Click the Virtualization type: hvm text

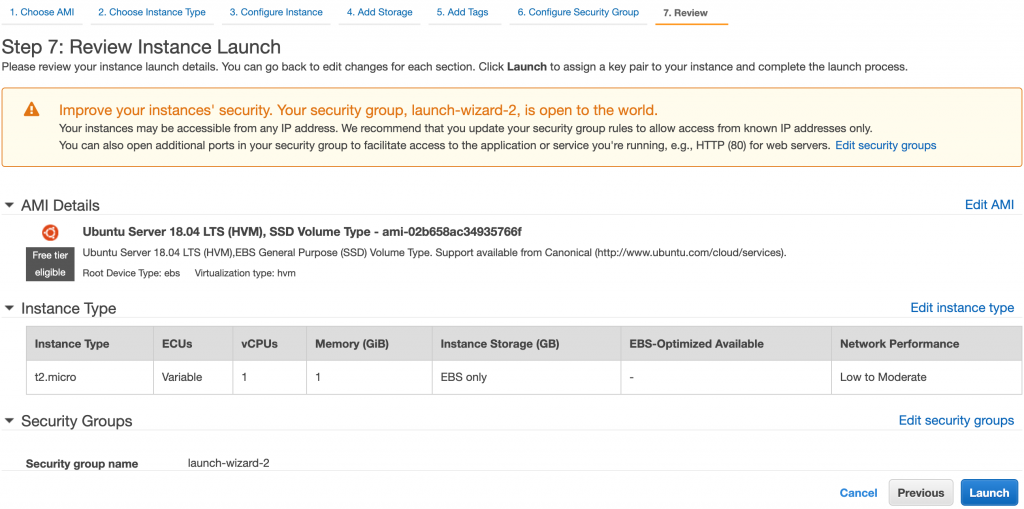point(245,273)
